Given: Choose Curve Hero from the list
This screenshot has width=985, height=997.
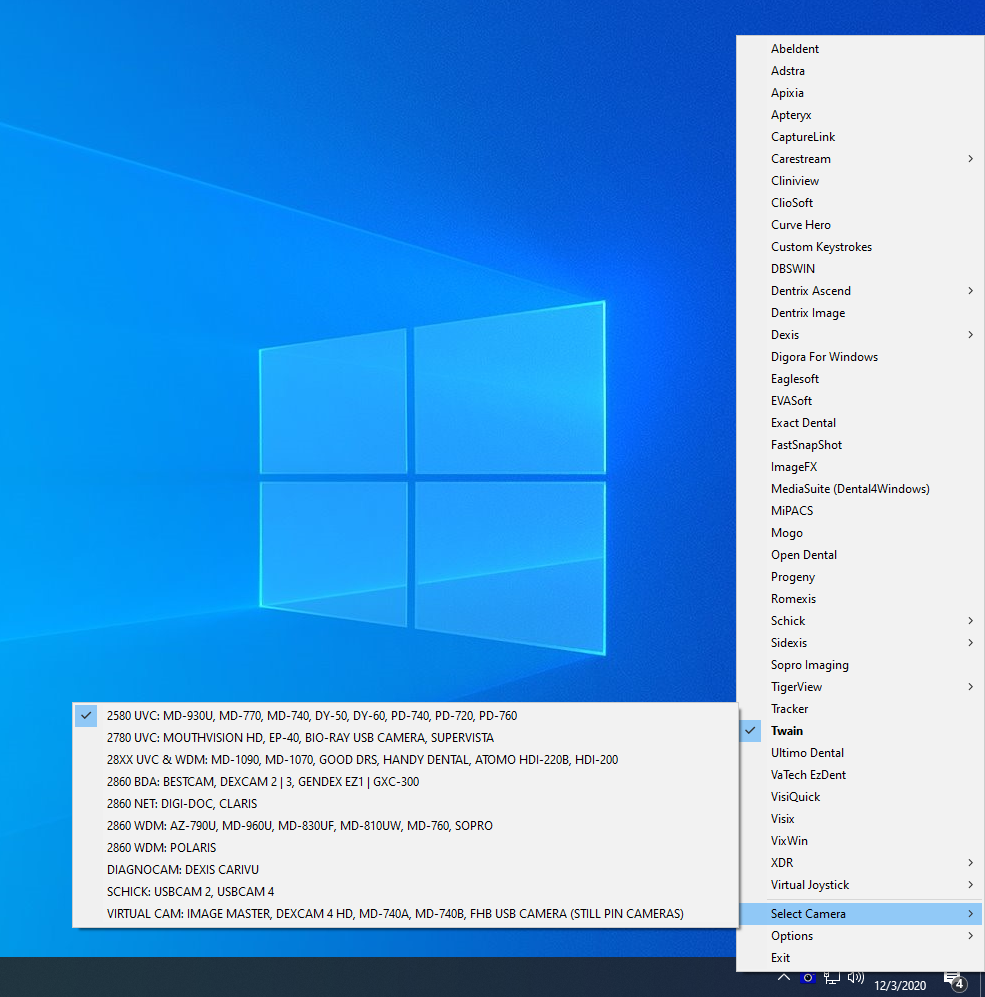Looking at the screenshot, I should (x=860, y=225).
